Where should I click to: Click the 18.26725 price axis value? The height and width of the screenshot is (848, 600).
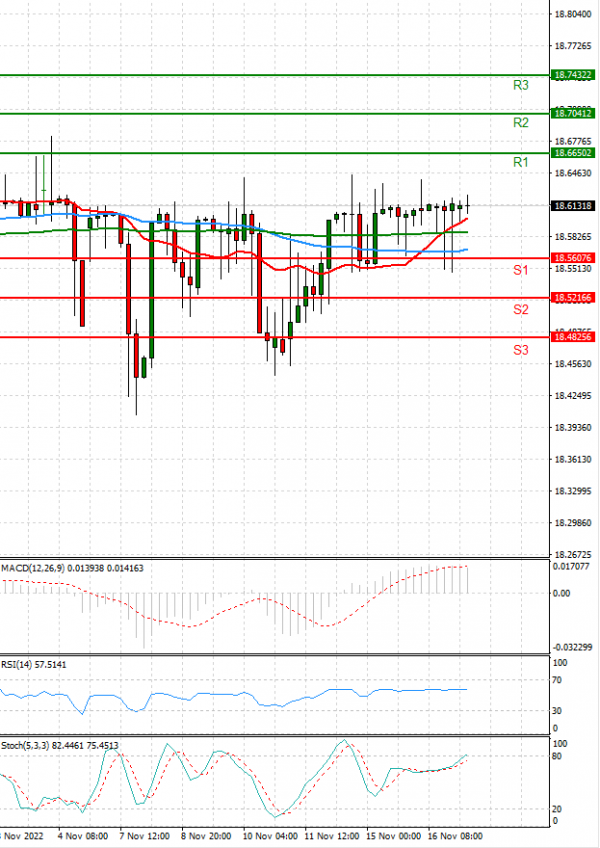coord(573,555)
